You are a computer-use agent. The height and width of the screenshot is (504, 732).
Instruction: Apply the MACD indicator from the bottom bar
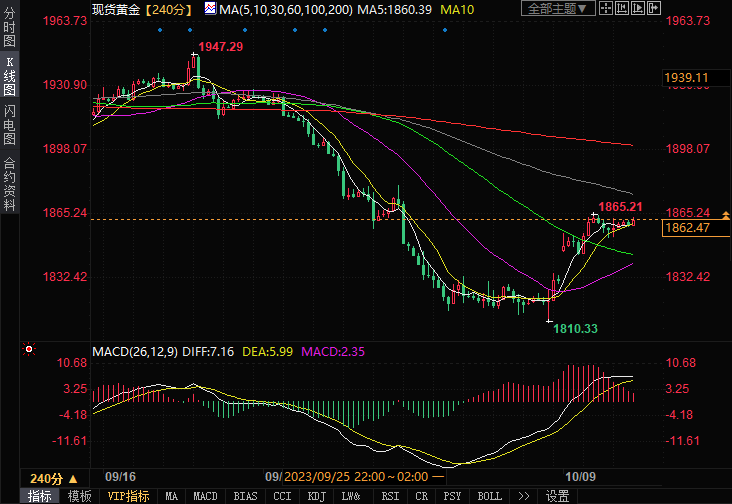pos(205,496)
